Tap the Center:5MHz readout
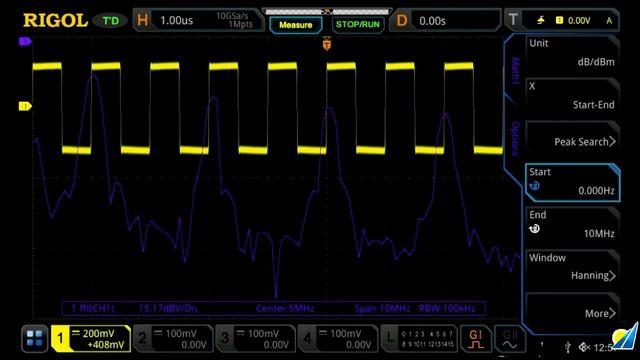 click(x=285, y=308)
